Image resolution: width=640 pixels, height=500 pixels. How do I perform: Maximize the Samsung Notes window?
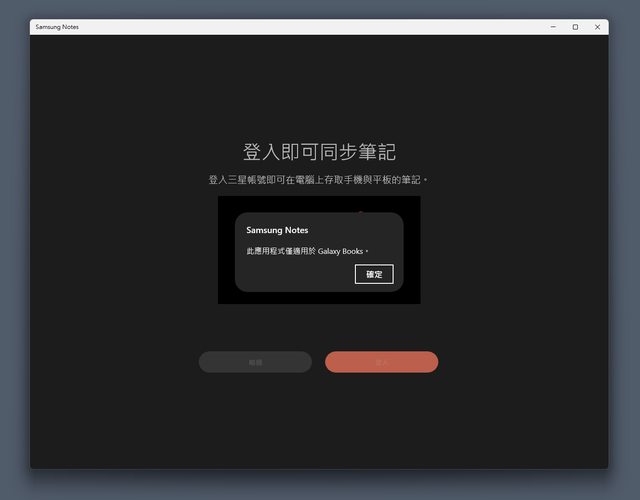pyautogui.click(x=575, y=27)
